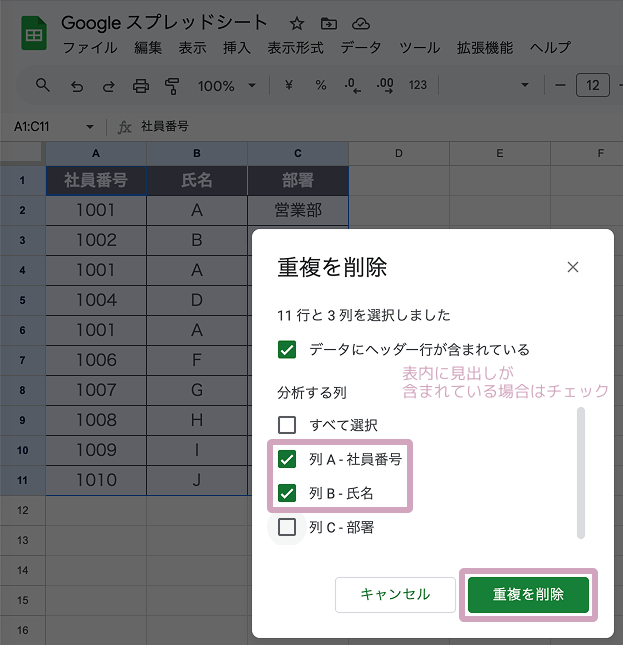Click cell A8 with 1007
Viewport: 623px width, 645px height.
click(96, 390)
